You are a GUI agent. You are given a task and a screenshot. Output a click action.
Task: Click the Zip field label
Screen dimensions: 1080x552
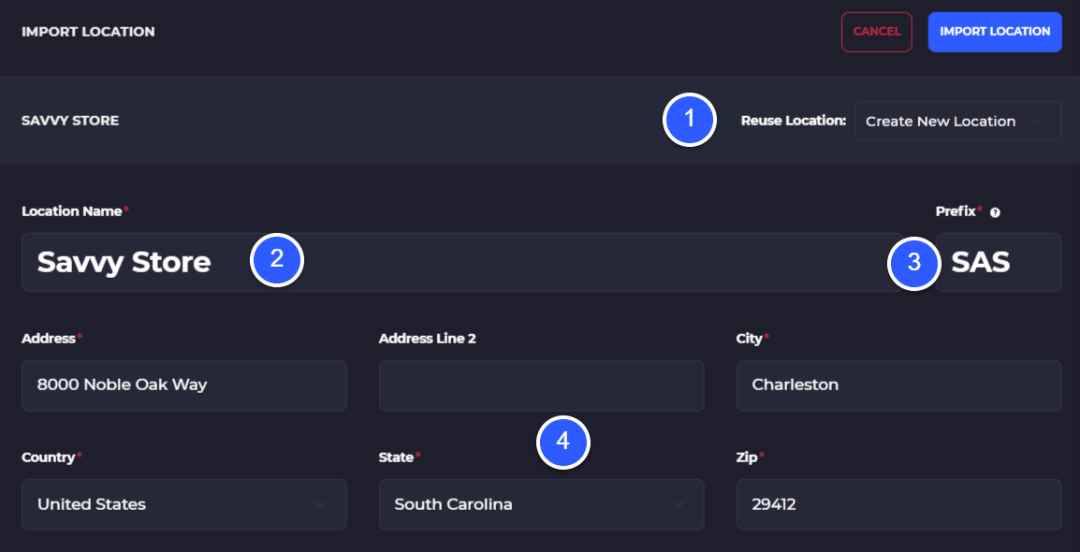coord(745,457)
